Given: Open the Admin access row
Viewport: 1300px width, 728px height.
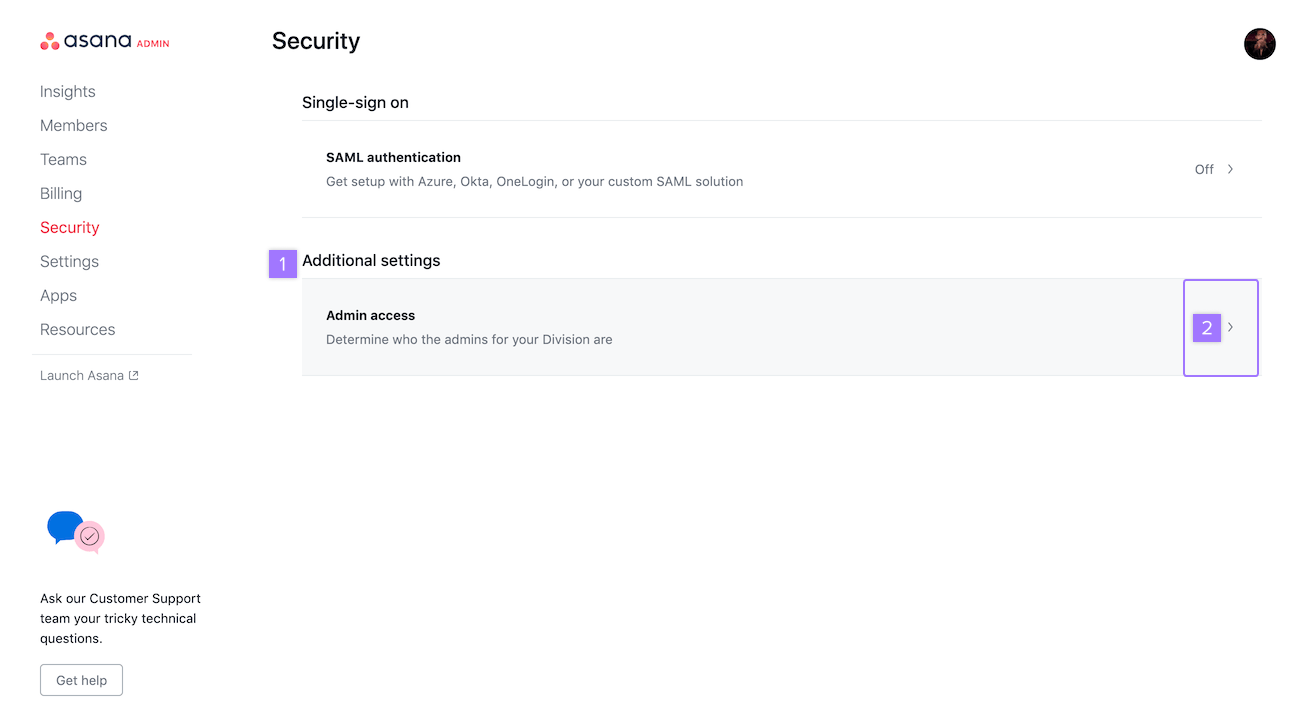Looking at the screenshot, I should pyautogui.click(x=782, y=327).
